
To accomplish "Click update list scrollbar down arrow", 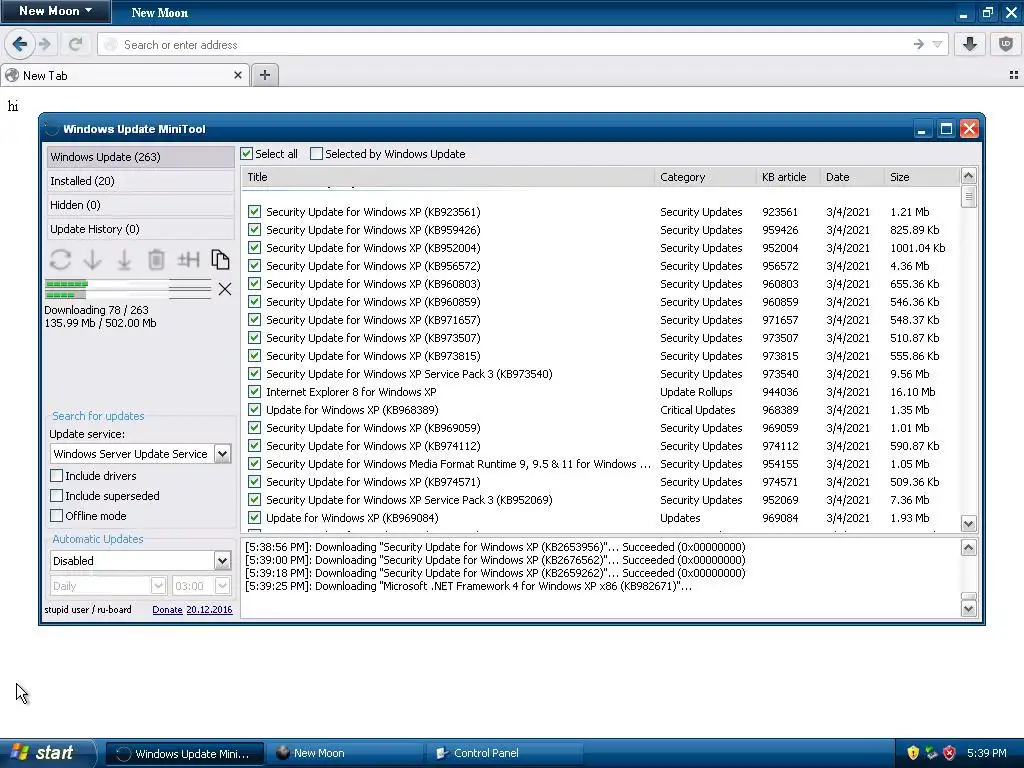I will (968, 524).
